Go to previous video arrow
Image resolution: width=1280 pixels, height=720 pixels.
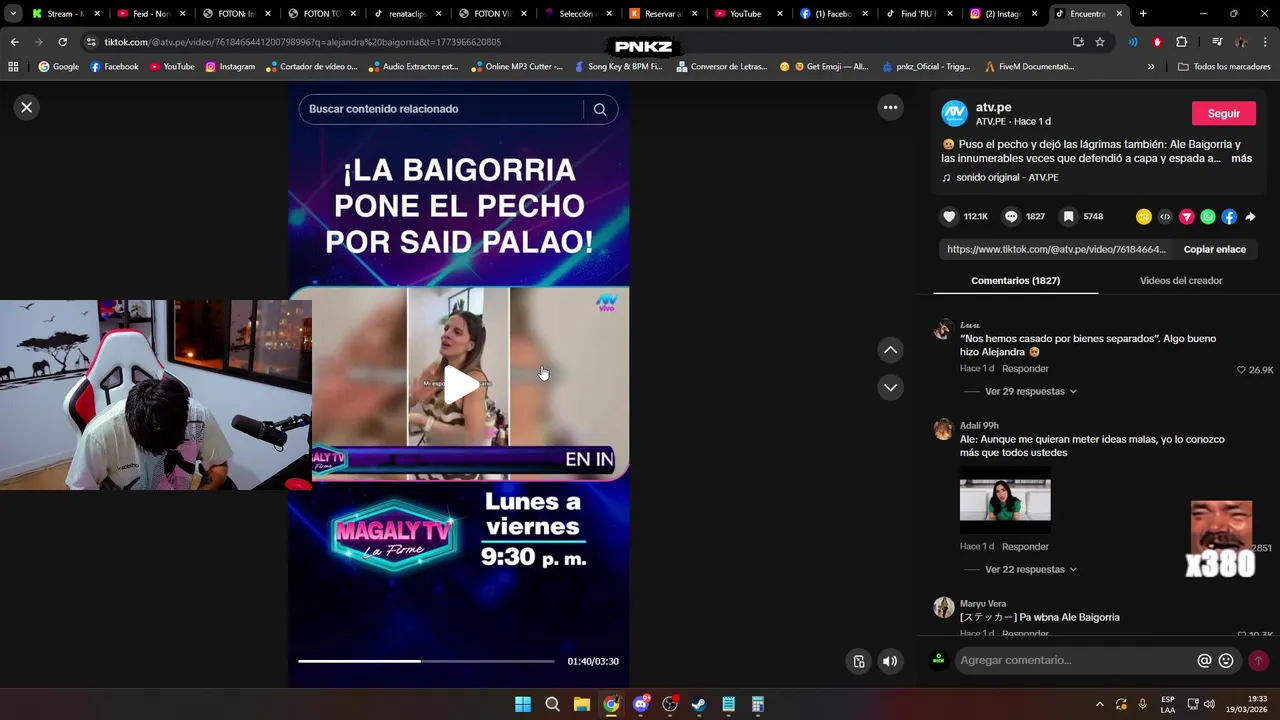tap(890, 350)
